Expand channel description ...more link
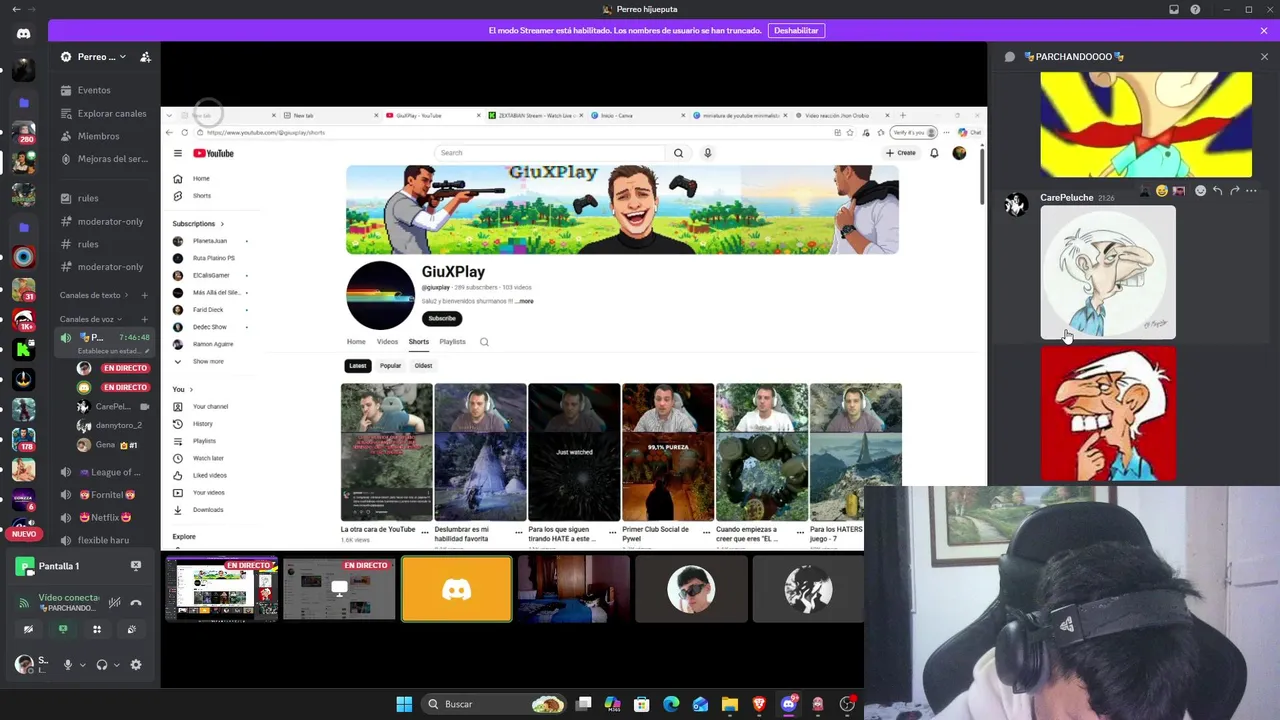This screenshot has width=1280, height=720. pos(524,301)
